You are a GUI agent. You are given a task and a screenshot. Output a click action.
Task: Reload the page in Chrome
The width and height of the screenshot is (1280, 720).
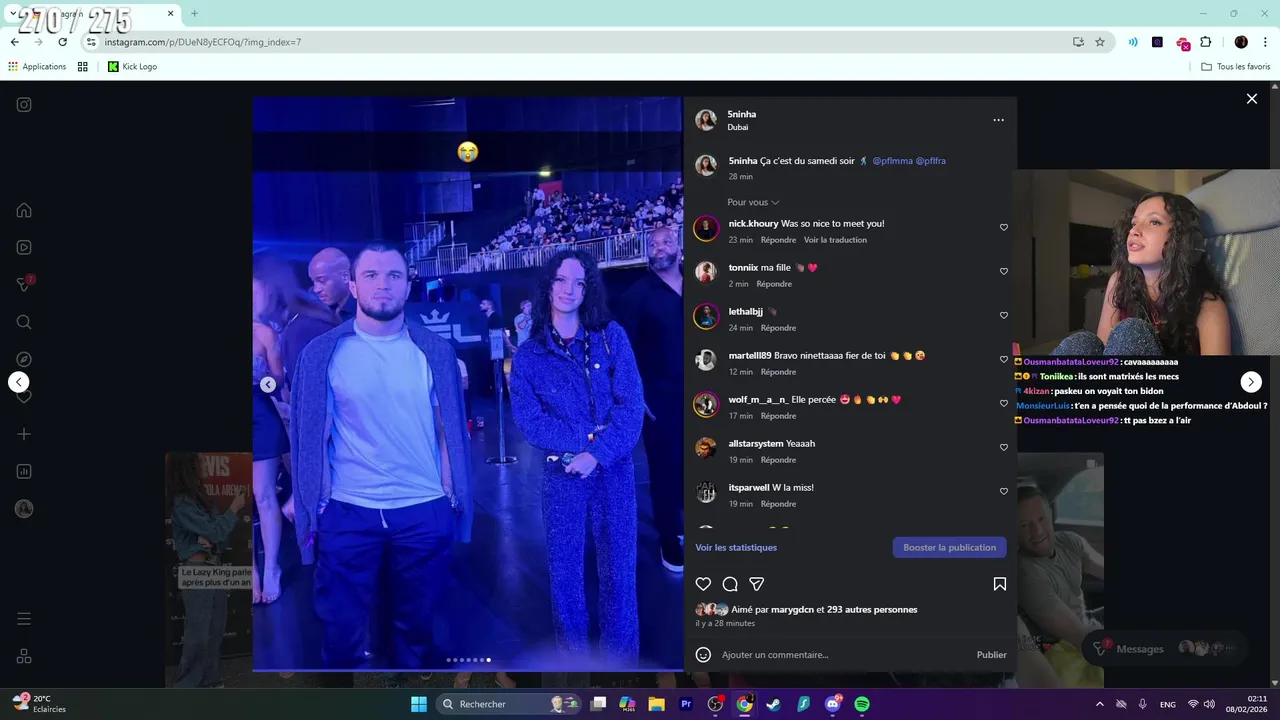(62, 42)
